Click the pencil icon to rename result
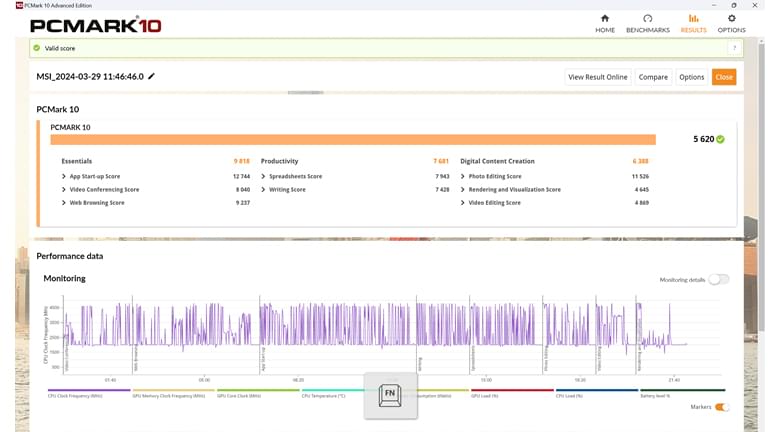Screen dimensions: 780x432 pyautogui.click(x=151, y=76)
